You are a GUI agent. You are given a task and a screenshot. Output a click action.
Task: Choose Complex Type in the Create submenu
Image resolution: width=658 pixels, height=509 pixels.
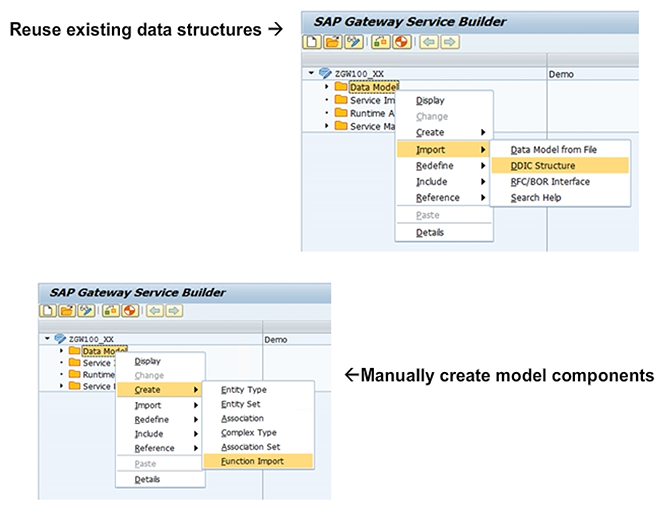(247, 432)
